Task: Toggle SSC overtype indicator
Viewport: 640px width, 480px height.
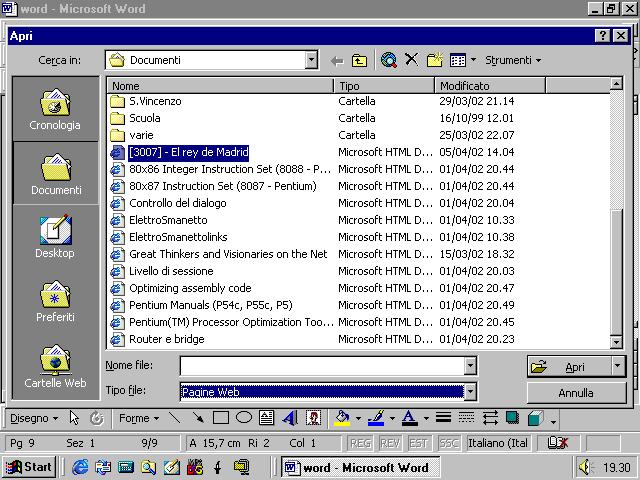Action: point(449,443)
